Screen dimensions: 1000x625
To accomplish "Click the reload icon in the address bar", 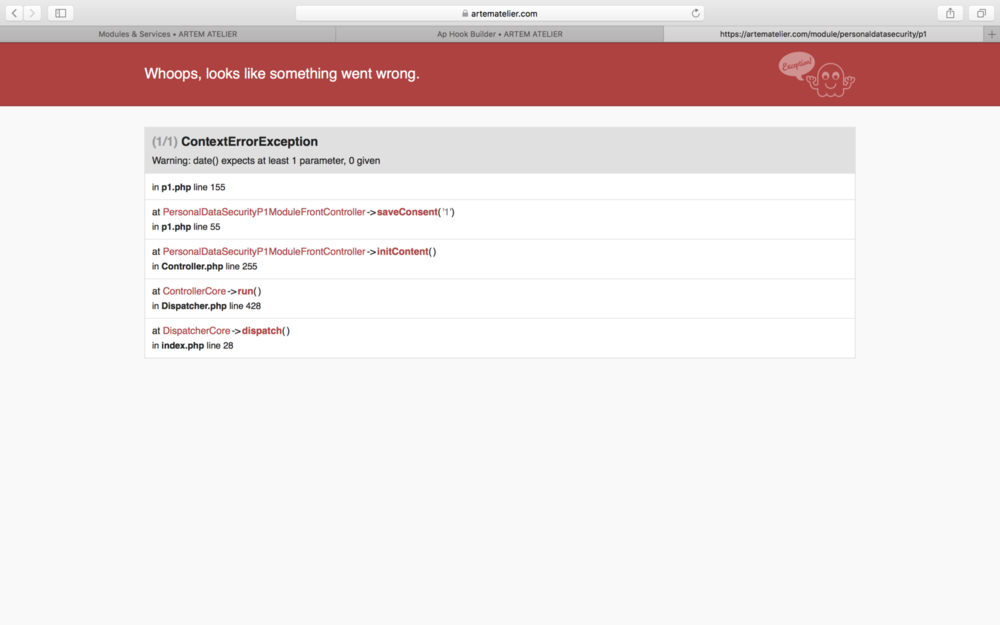I will (x=696, y=13).
